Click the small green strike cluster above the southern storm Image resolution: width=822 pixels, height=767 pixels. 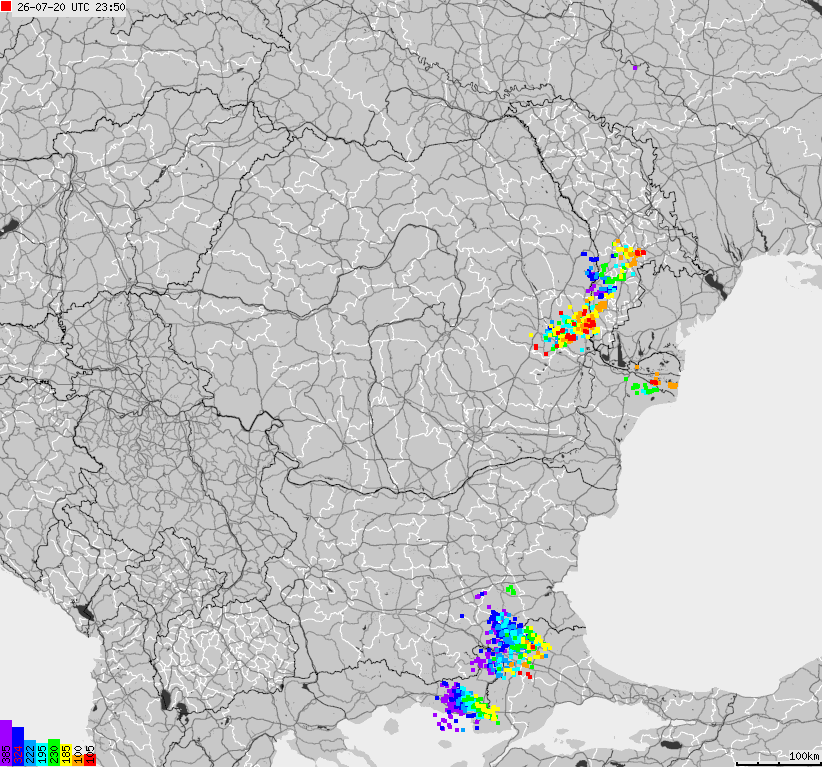coord(511,590)
